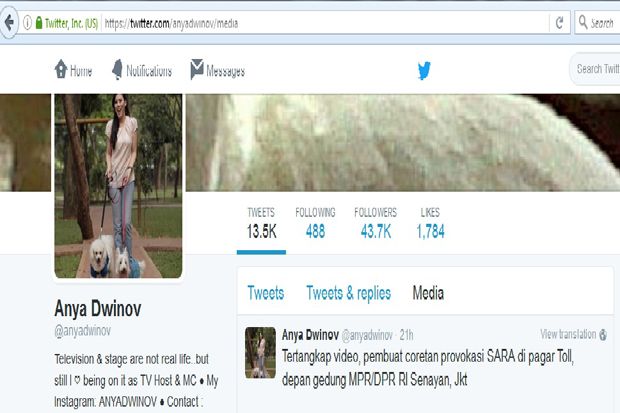This screenshot has height=413, width=620.
Task: Click the profile header banner image
Action: pos(403,143)
